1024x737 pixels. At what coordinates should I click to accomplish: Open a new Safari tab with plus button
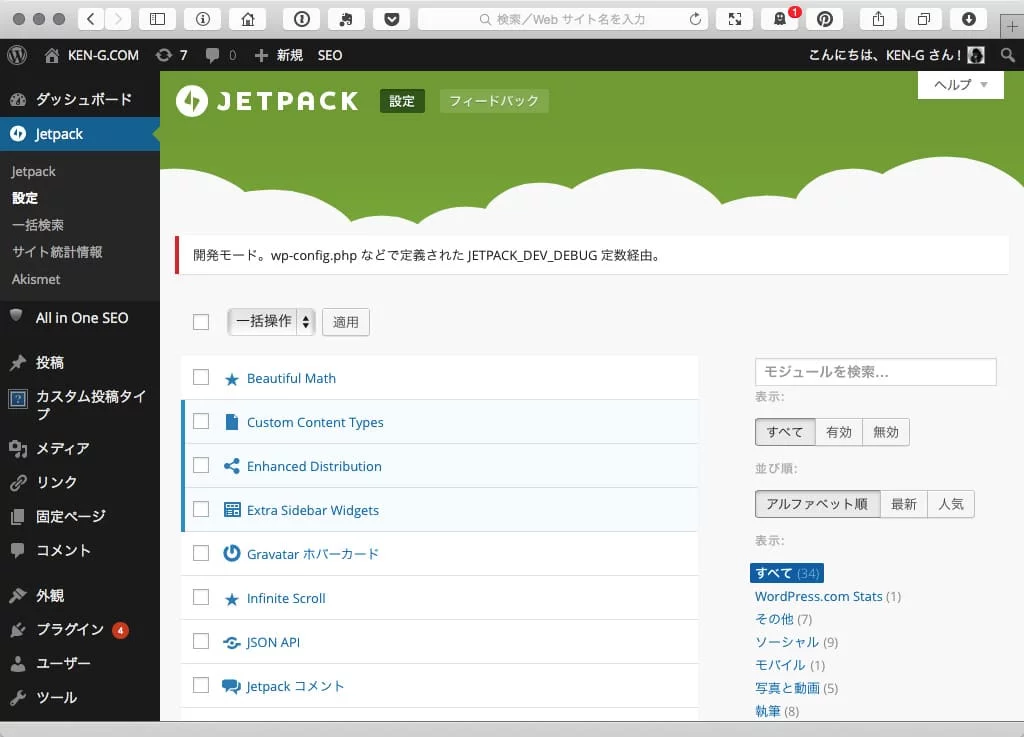[1012, 27]
